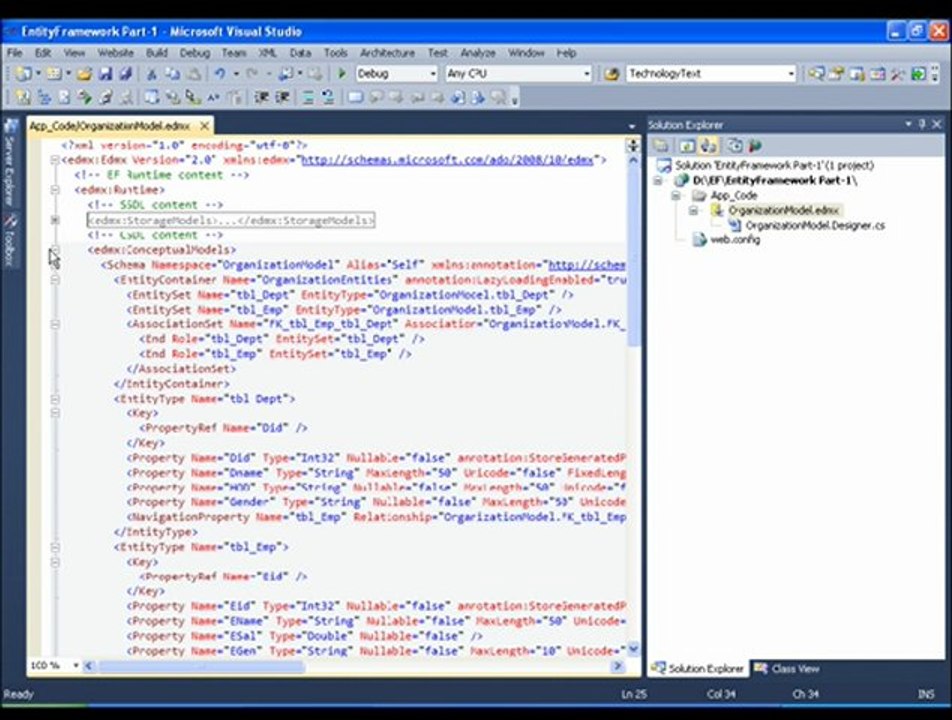The height and width of the screenshot is (720, 952).
Task: Click the Cut scissors icon
Action: point(152,74)
